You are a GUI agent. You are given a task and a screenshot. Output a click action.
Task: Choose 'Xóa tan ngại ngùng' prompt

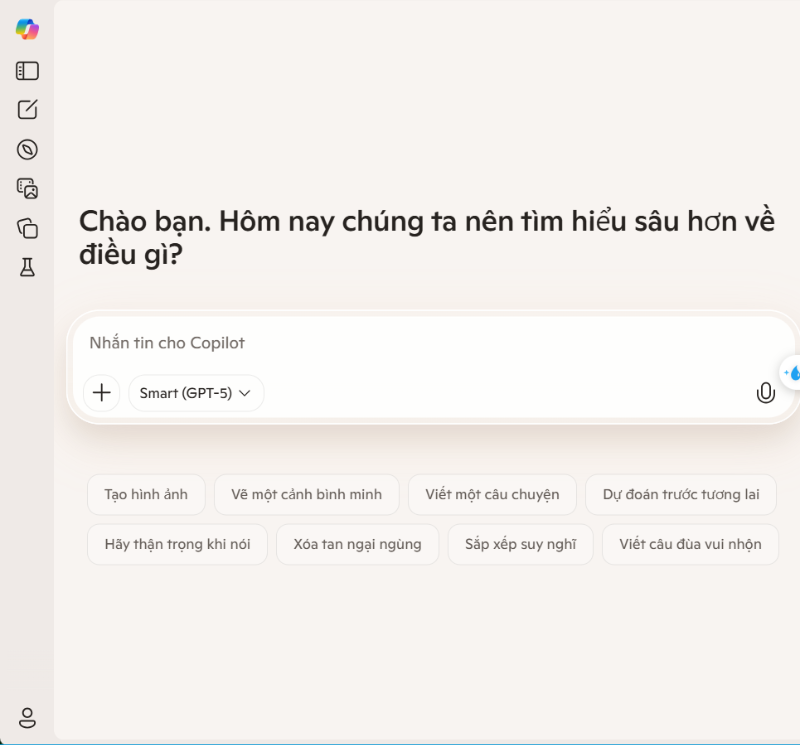pyautogui.click(x=357, y=544)
